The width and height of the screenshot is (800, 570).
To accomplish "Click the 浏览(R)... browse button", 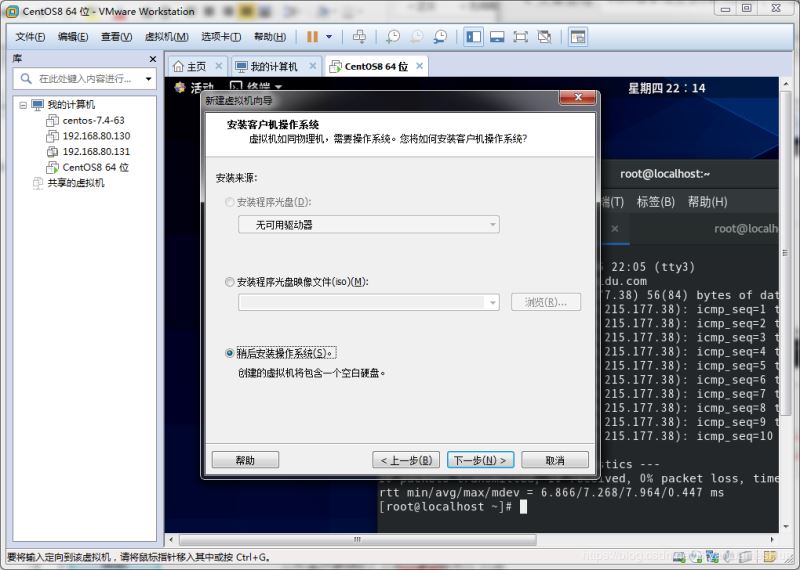I will point(546,302).
